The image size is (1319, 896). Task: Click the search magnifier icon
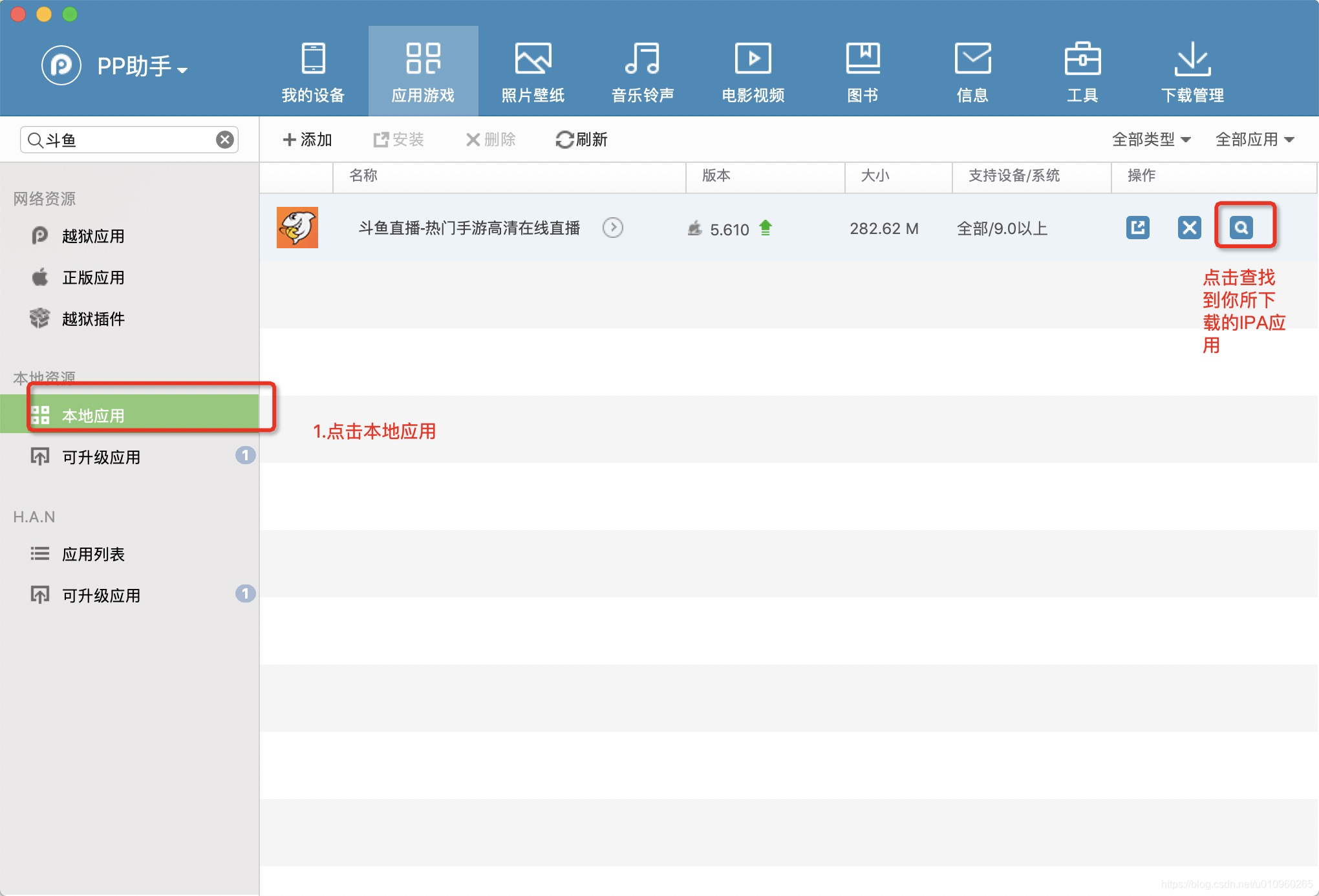(x=35, y=140)
